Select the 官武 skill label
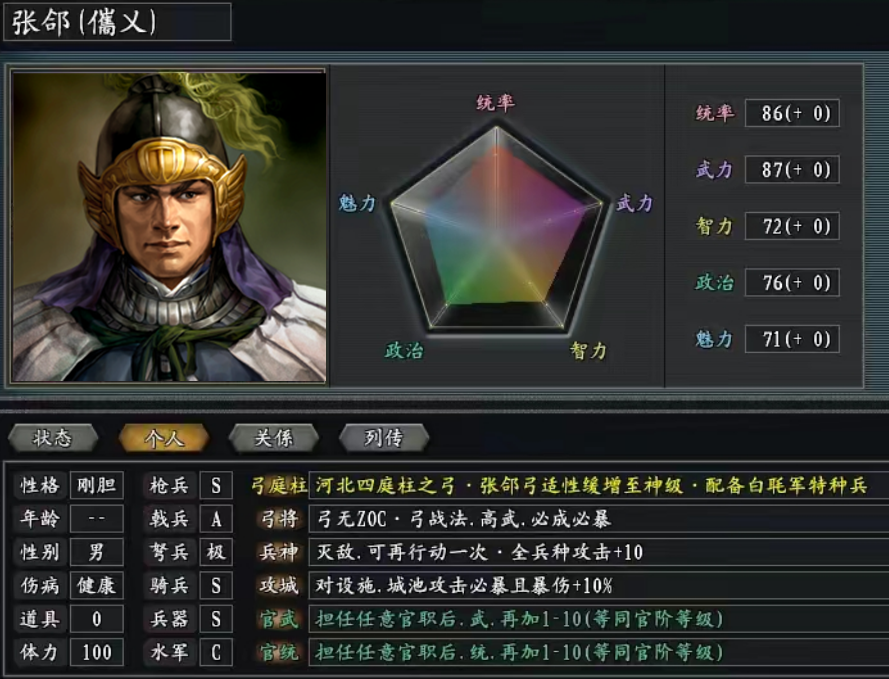The height and width of the screenshot is (679, 889). [279, 619]
